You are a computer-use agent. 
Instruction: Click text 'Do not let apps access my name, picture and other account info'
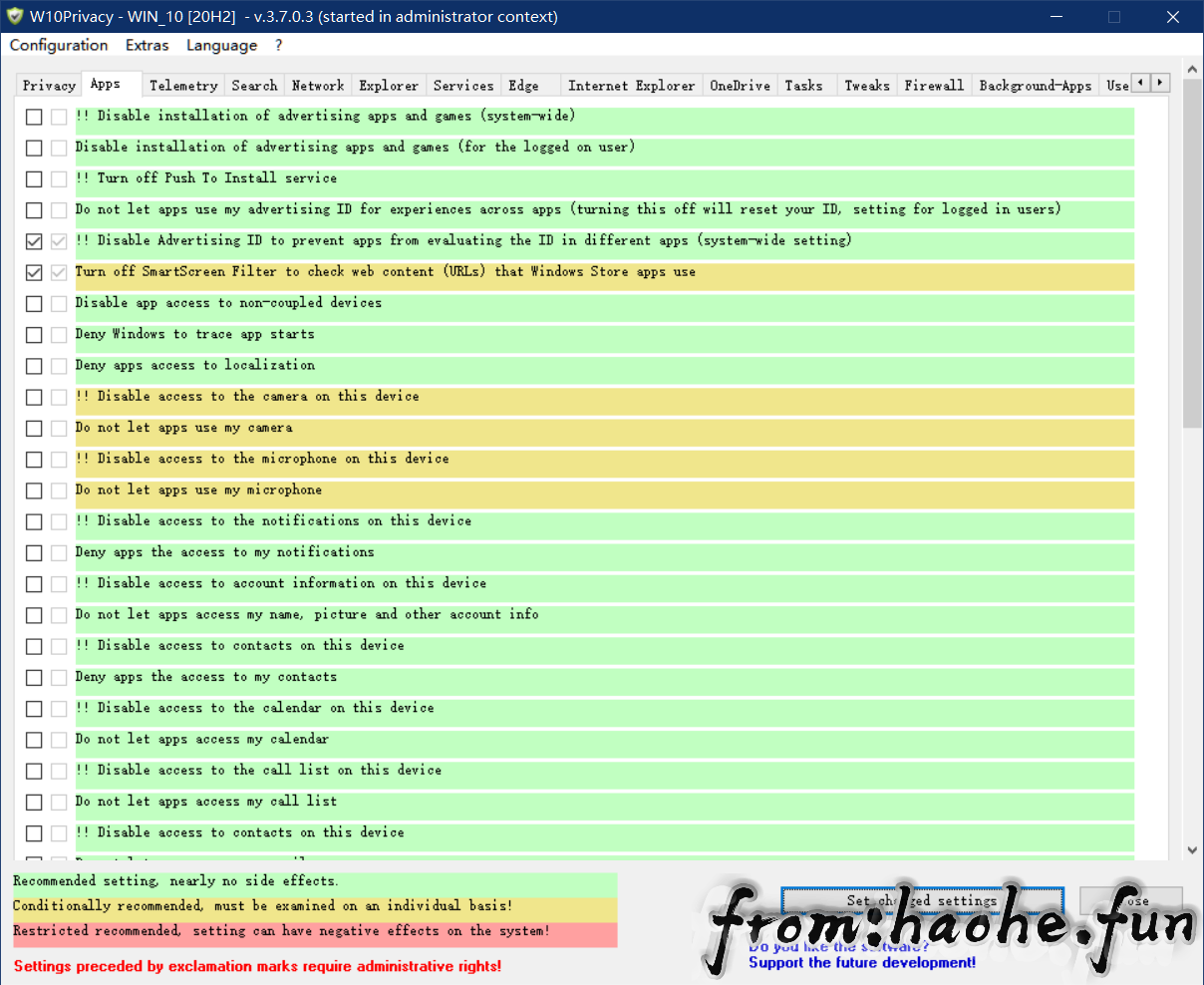click(x=307, y=615)
